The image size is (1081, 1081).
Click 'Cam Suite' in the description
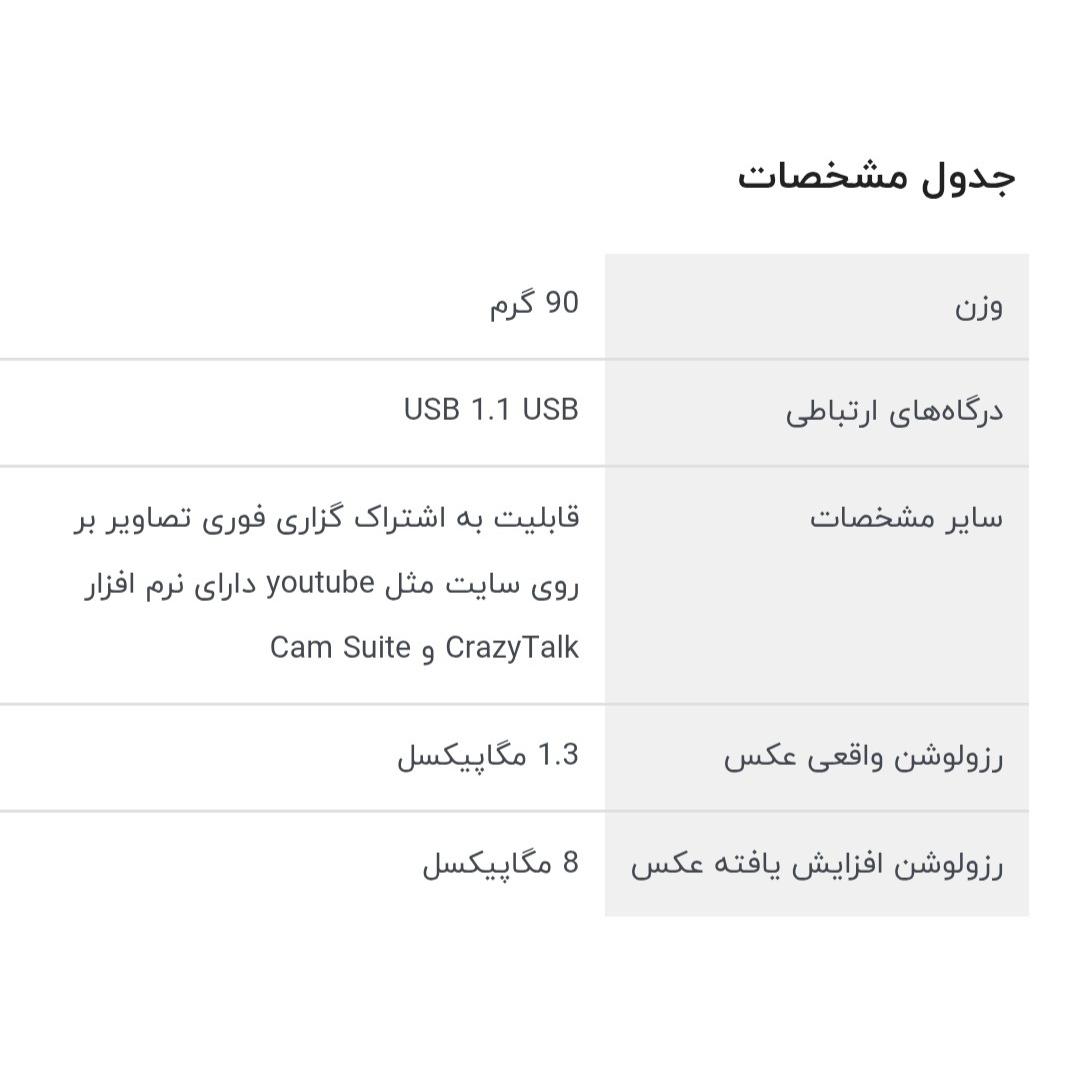click(x=340, y=647)
